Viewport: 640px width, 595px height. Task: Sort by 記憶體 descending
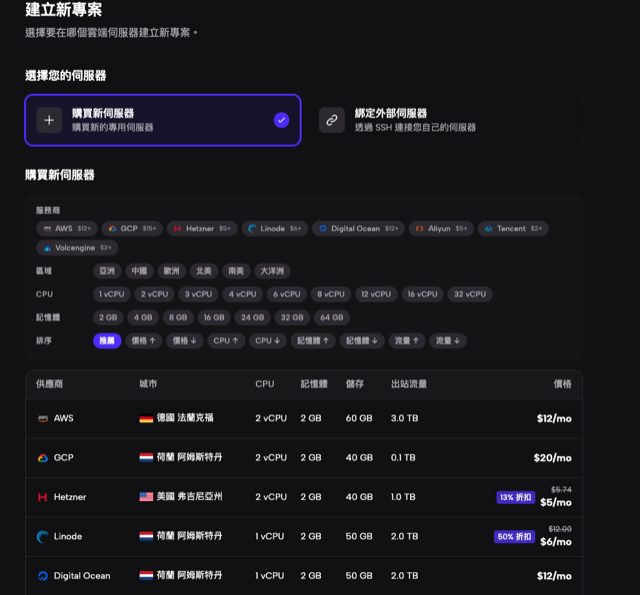(x=362, y=341)
